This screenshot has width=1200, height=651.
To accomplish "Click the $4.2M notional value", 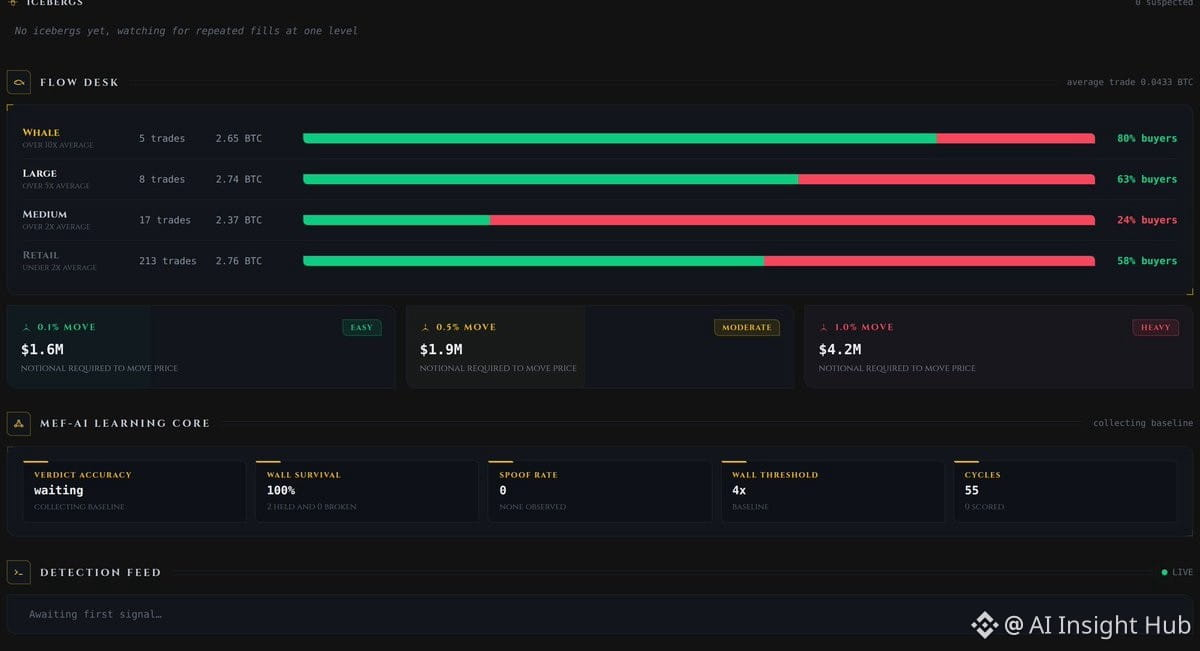I will (840, 349).
